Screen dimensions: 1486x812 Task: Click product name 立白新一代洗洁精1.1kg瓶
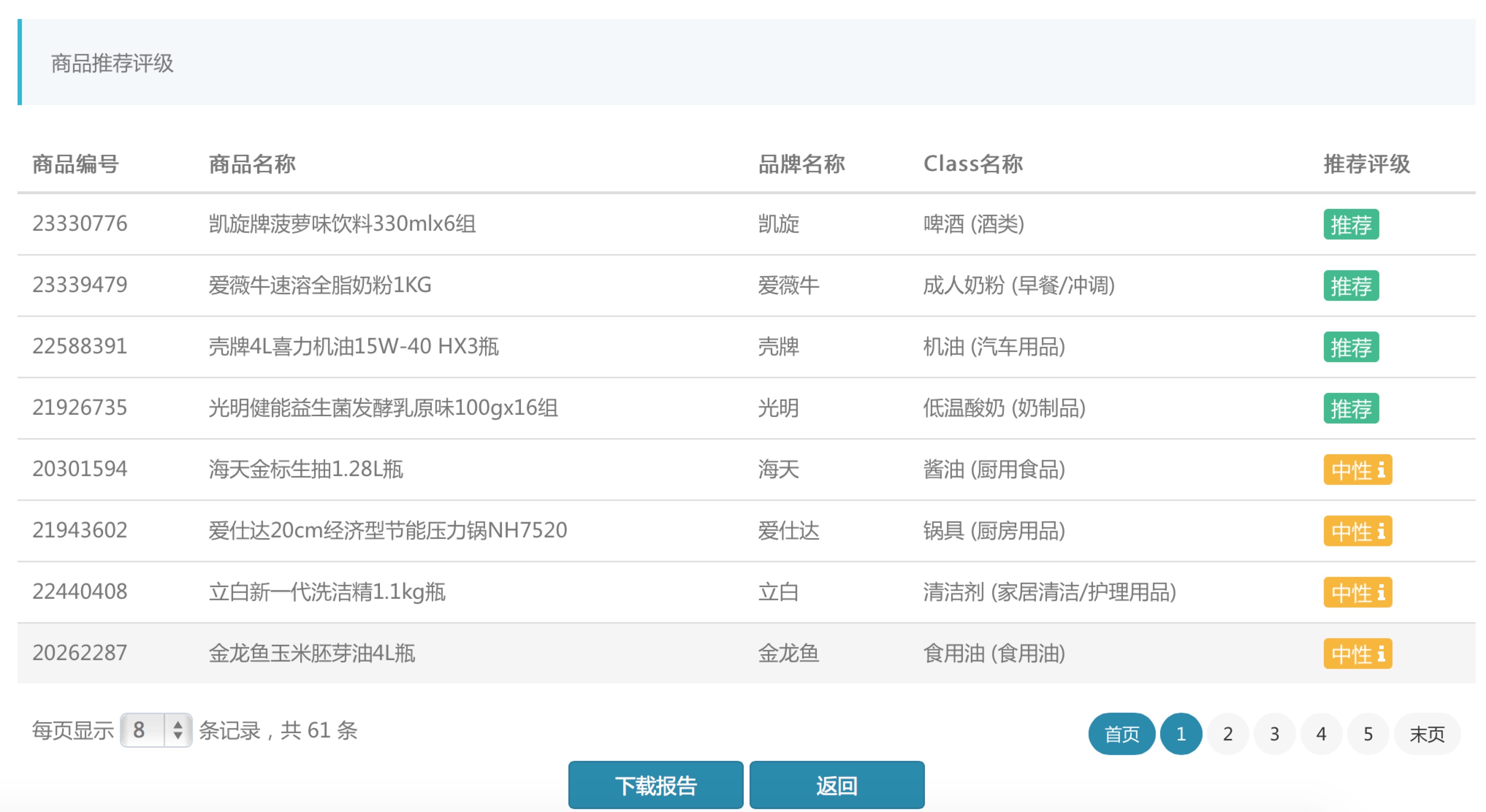click(x=327, y=592)
